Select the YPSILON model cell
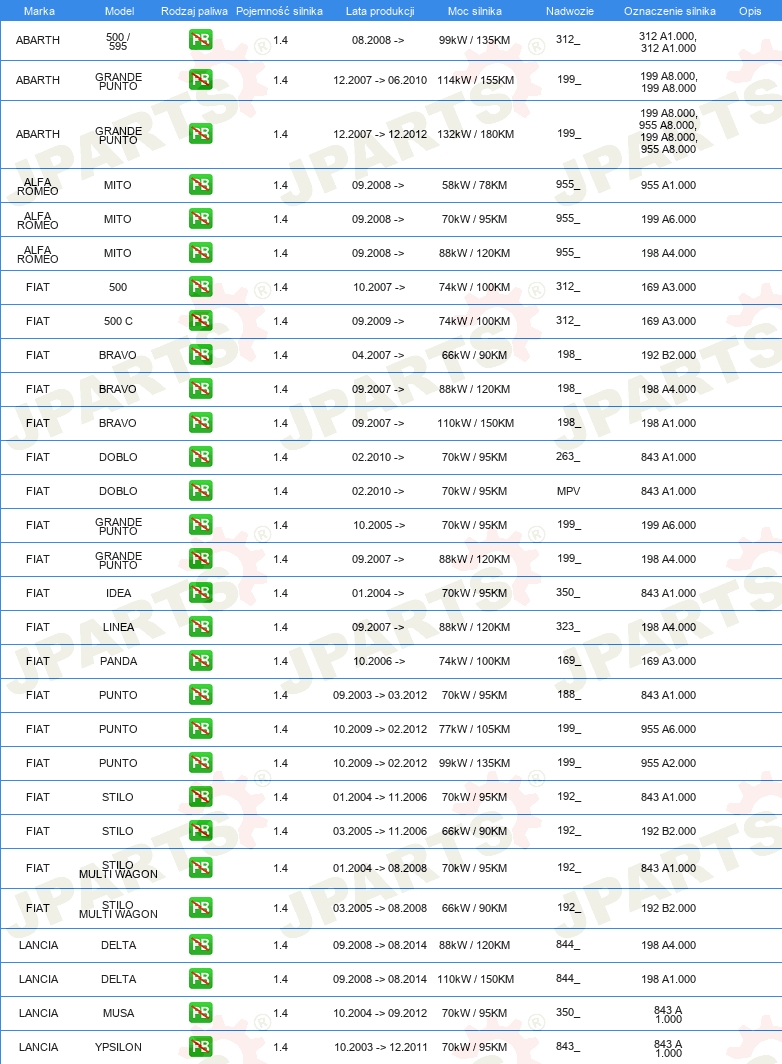 118,1047
